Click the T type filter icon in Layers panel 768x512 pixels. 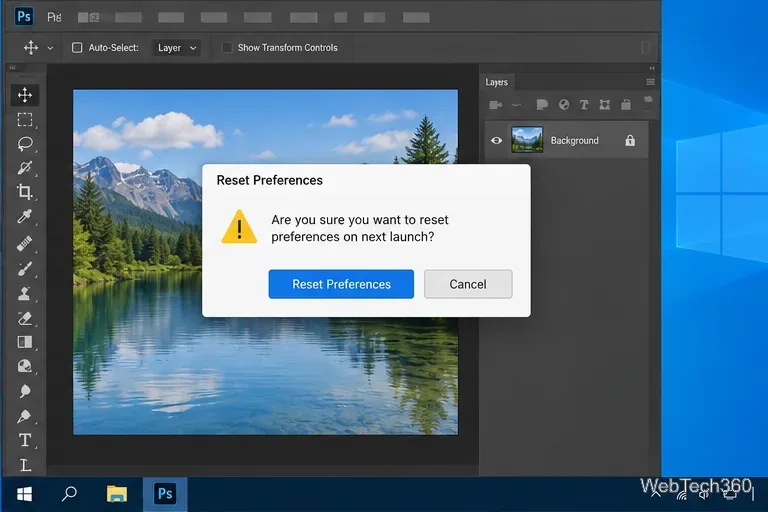584,104
